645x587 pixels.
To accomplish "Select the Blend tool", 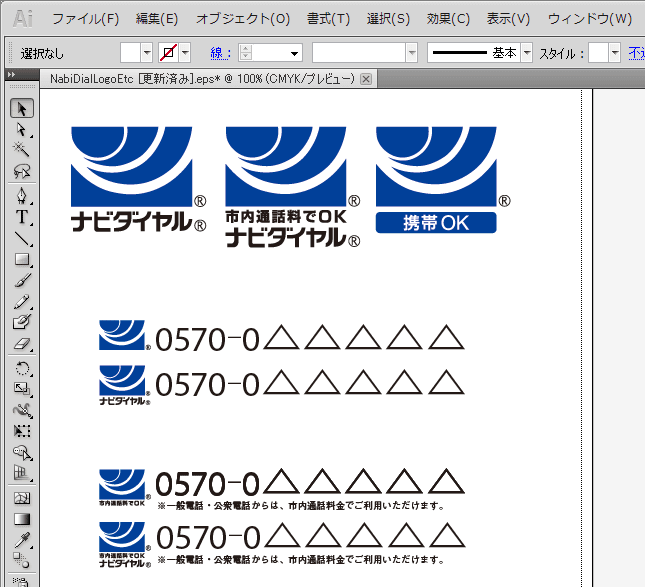I will click(x=22, y=561).
